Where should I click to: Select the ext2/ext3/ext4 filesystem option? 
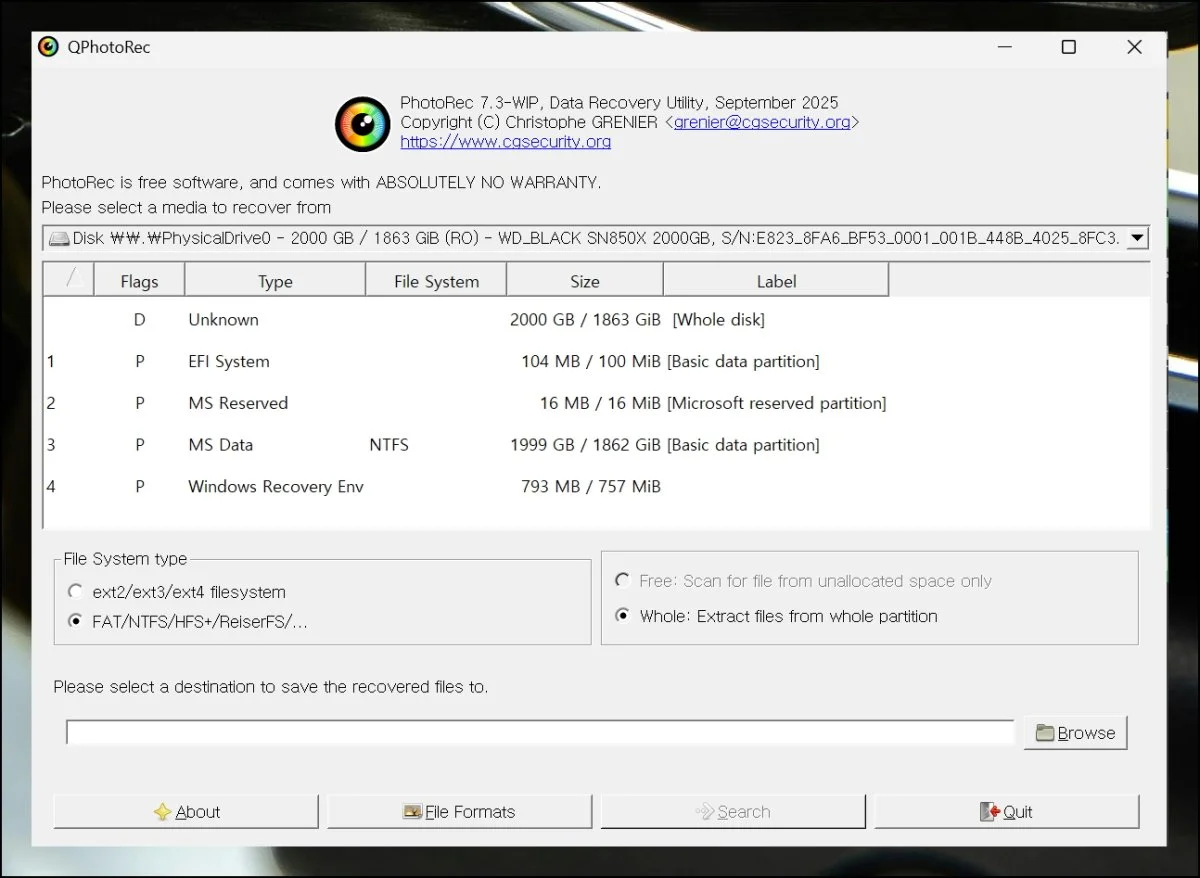[x=75, y=592]
